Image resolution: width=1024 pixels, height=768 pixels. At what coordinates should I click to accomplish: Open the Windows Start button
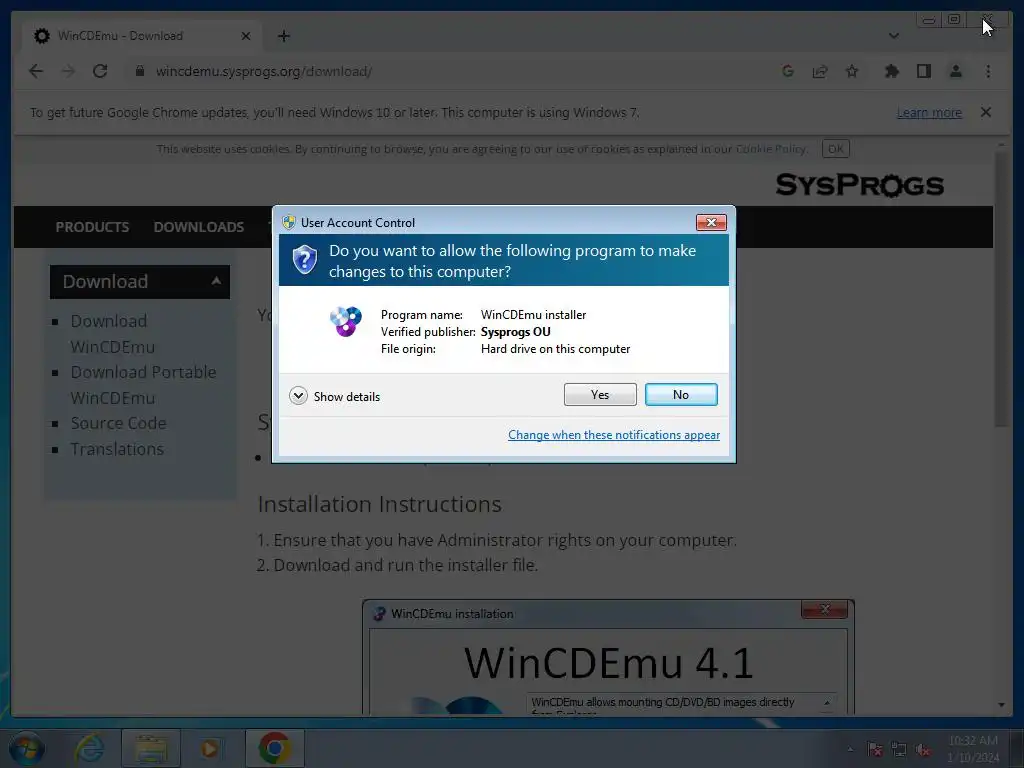coord(26,748)
